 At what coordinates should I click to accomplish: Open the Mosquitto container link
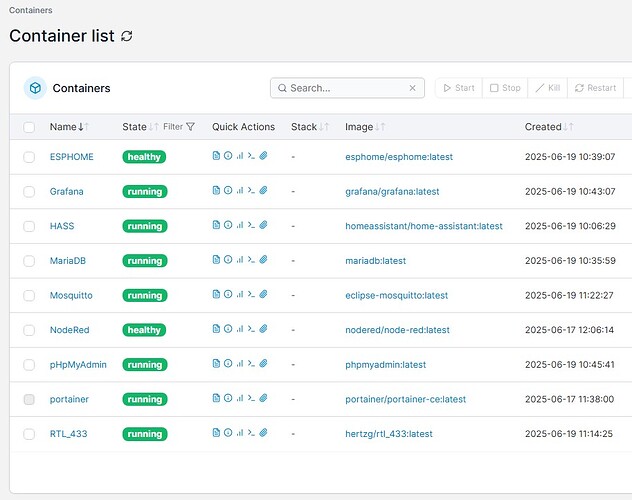(71, 295)
